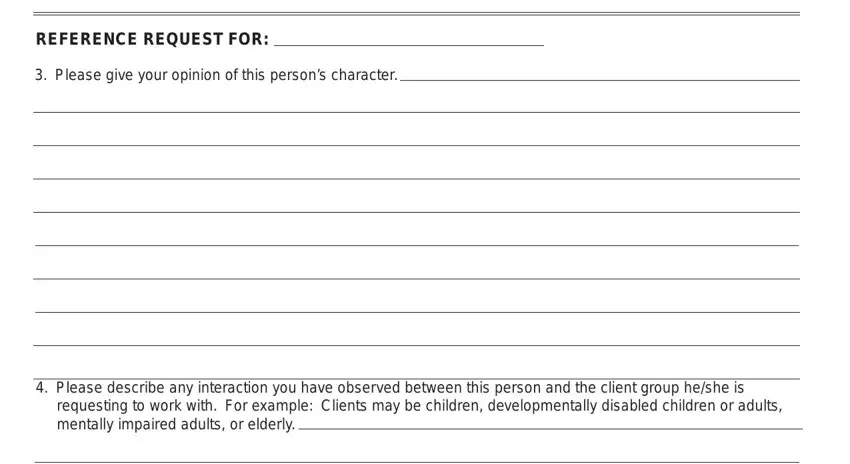Click the REFERENCE REQUEST FOR heading

152,39
